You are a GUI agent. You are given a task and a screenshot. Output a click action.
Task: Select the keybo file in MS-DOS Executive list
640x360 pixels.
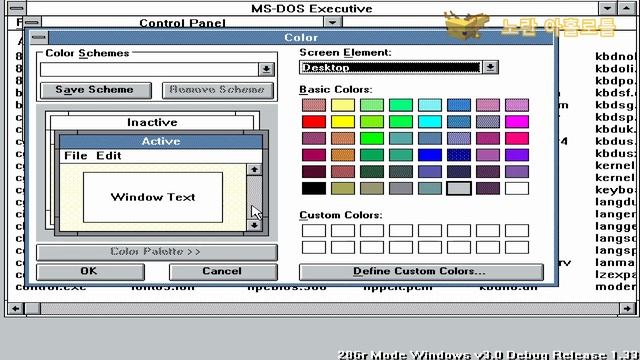[x=615, y=190]
